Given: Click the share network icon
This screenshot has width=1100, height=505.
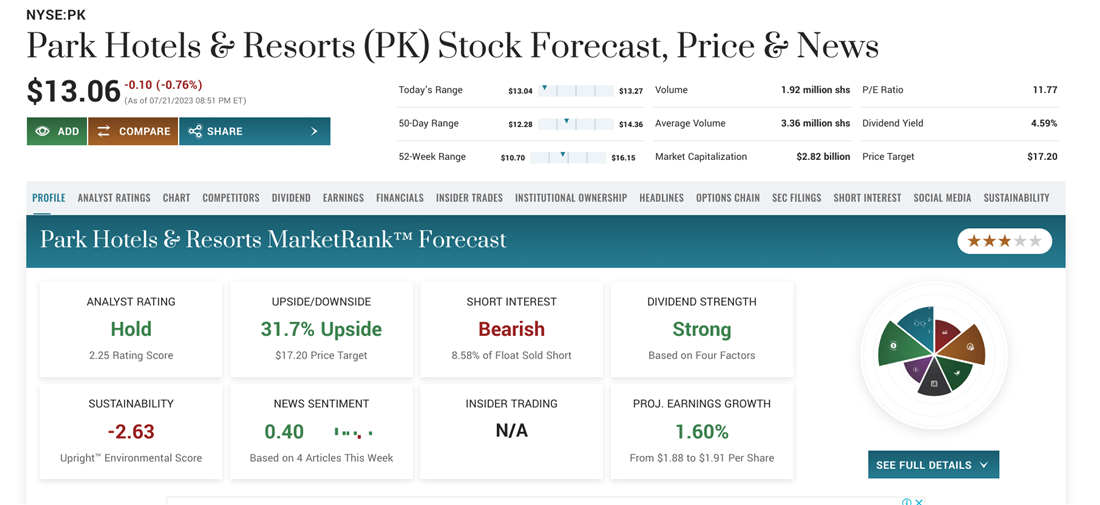Looking at the screenshot, I should (x=195, y=131).
